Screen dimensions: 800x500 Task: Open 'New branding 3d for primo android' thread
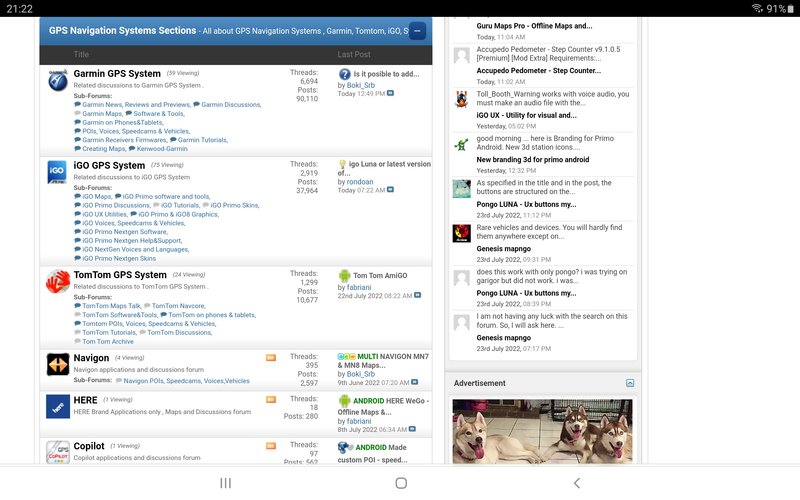tap(533, 160)
